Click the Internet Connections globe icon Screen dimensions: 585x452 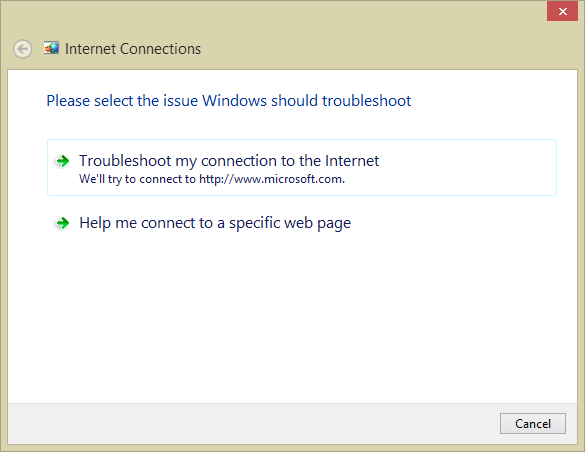51,48
